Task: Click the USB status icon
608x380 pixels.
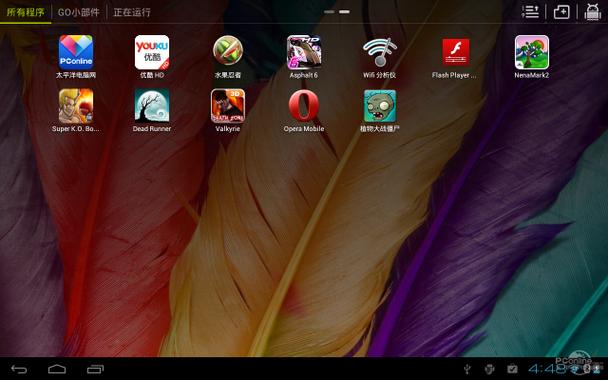Action: pos(468,369)
